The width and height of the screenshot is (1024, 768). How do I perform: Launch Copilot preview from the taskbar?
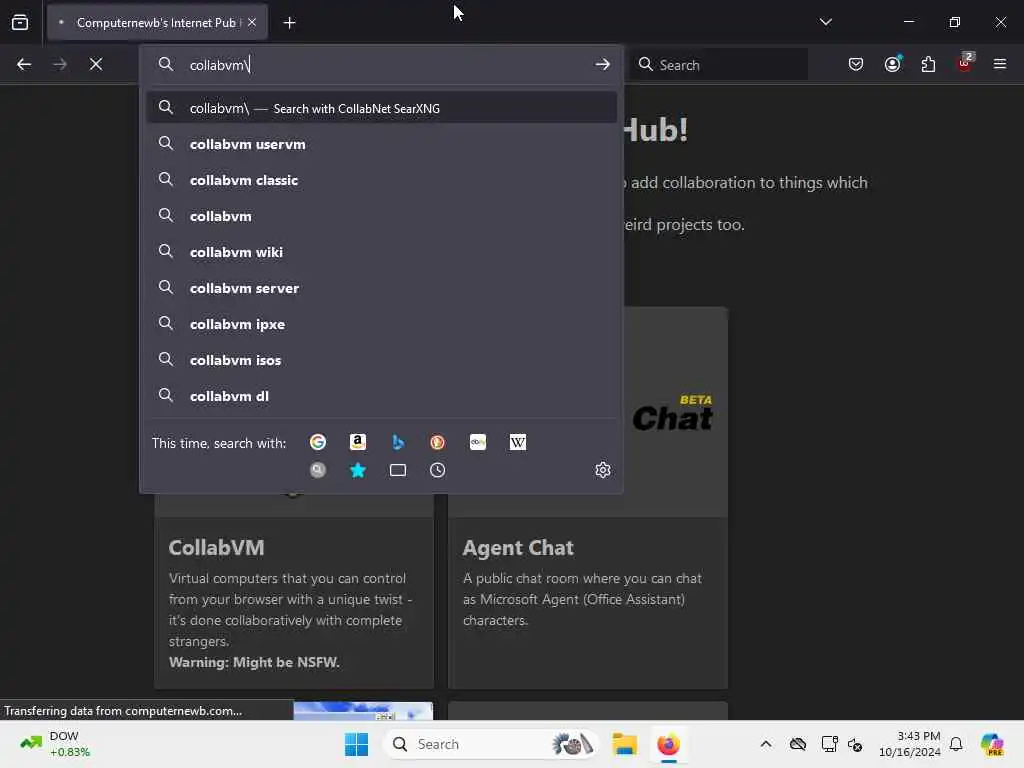(x=993, y=744)
